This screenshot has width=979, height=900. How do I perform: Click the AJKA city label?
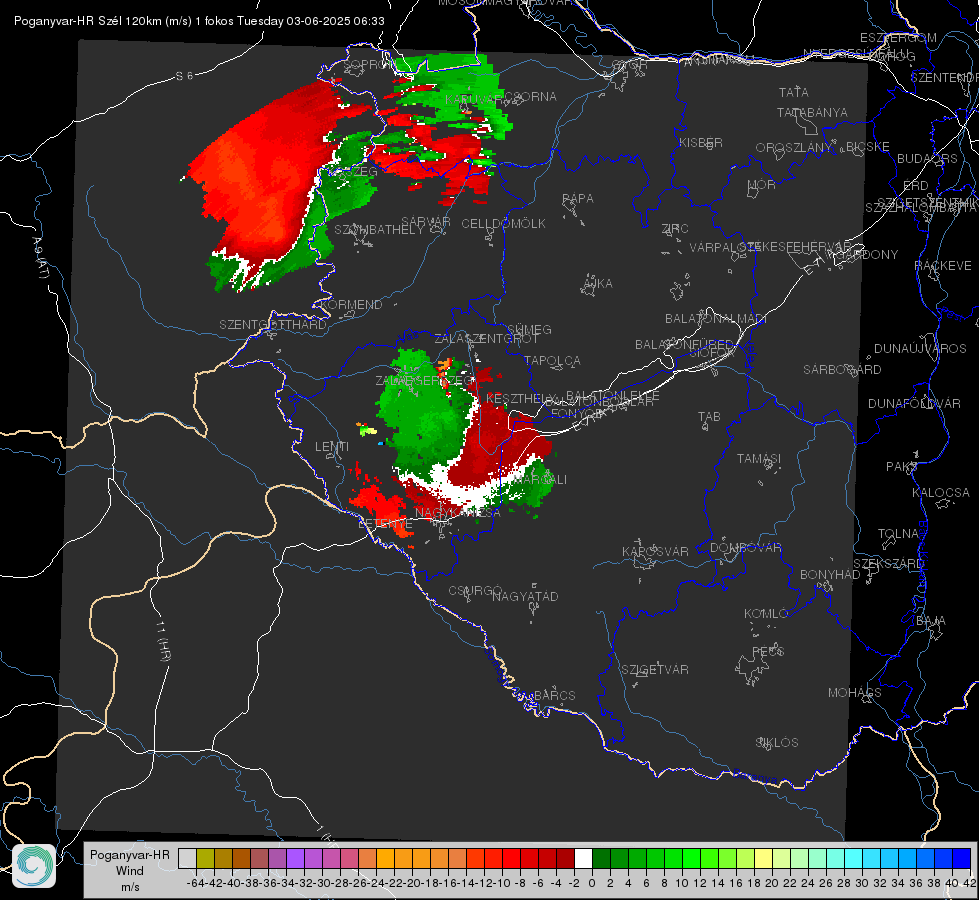[x=598, y=284]
